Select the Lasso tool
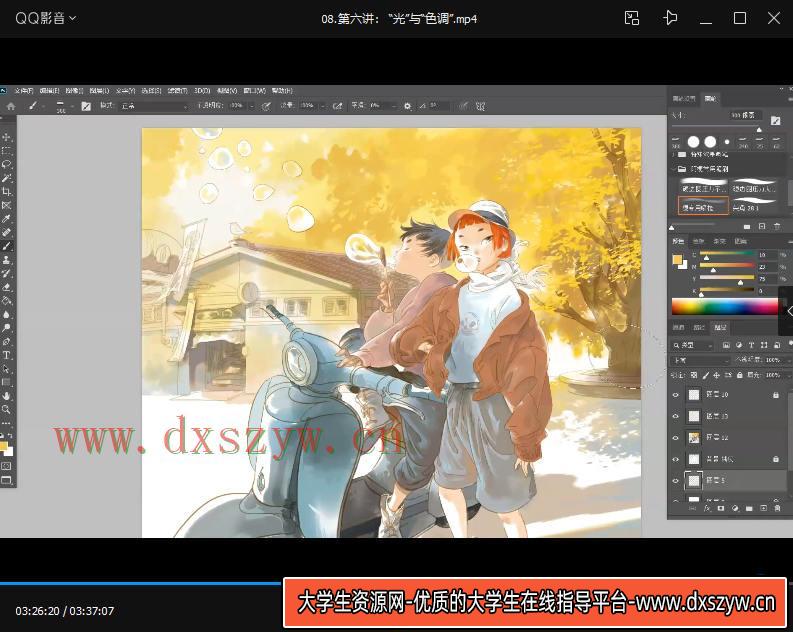 (x=7, y=164)
